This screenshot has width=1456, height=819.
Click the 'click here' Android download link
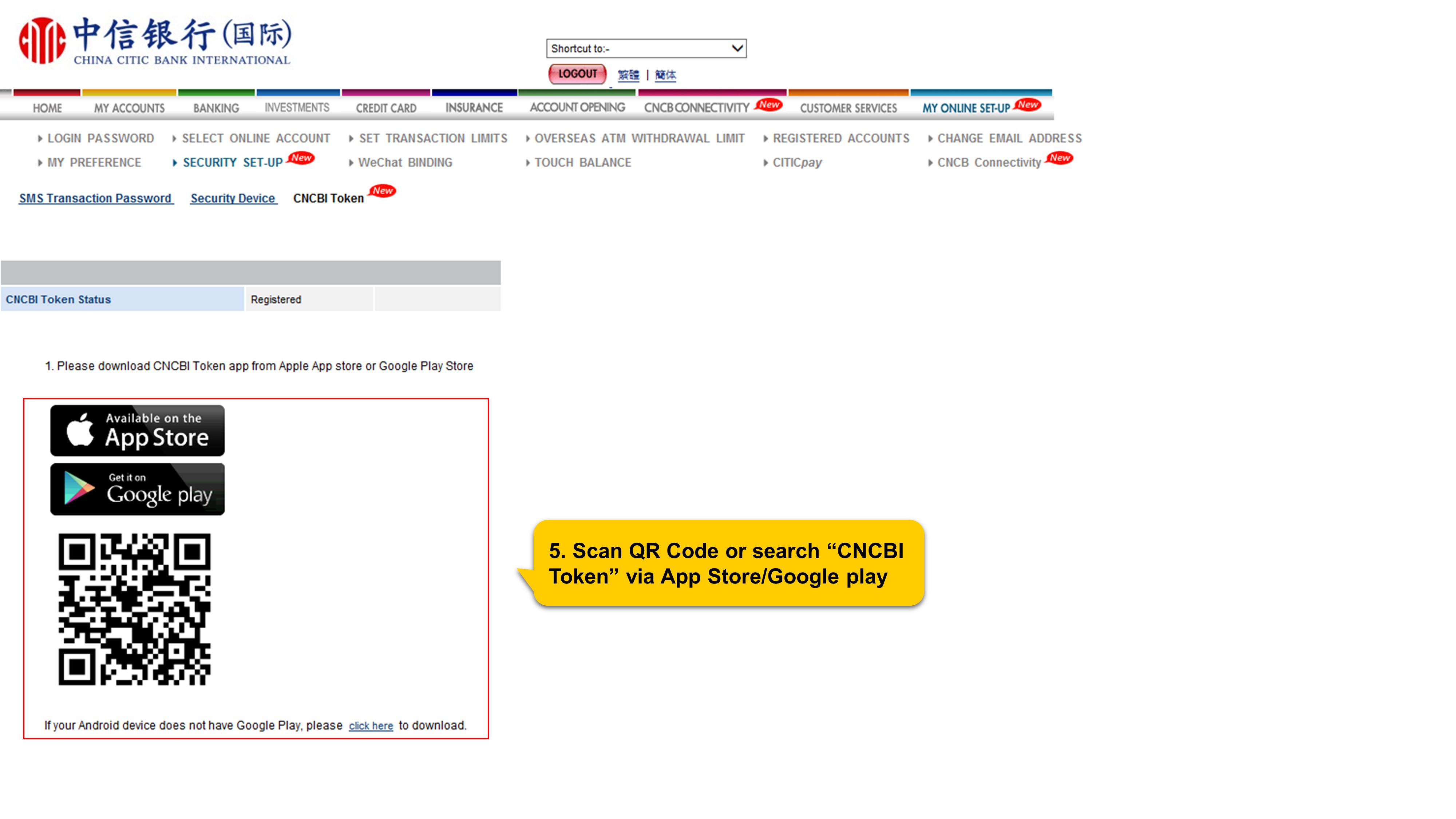[x=371, y=726]
